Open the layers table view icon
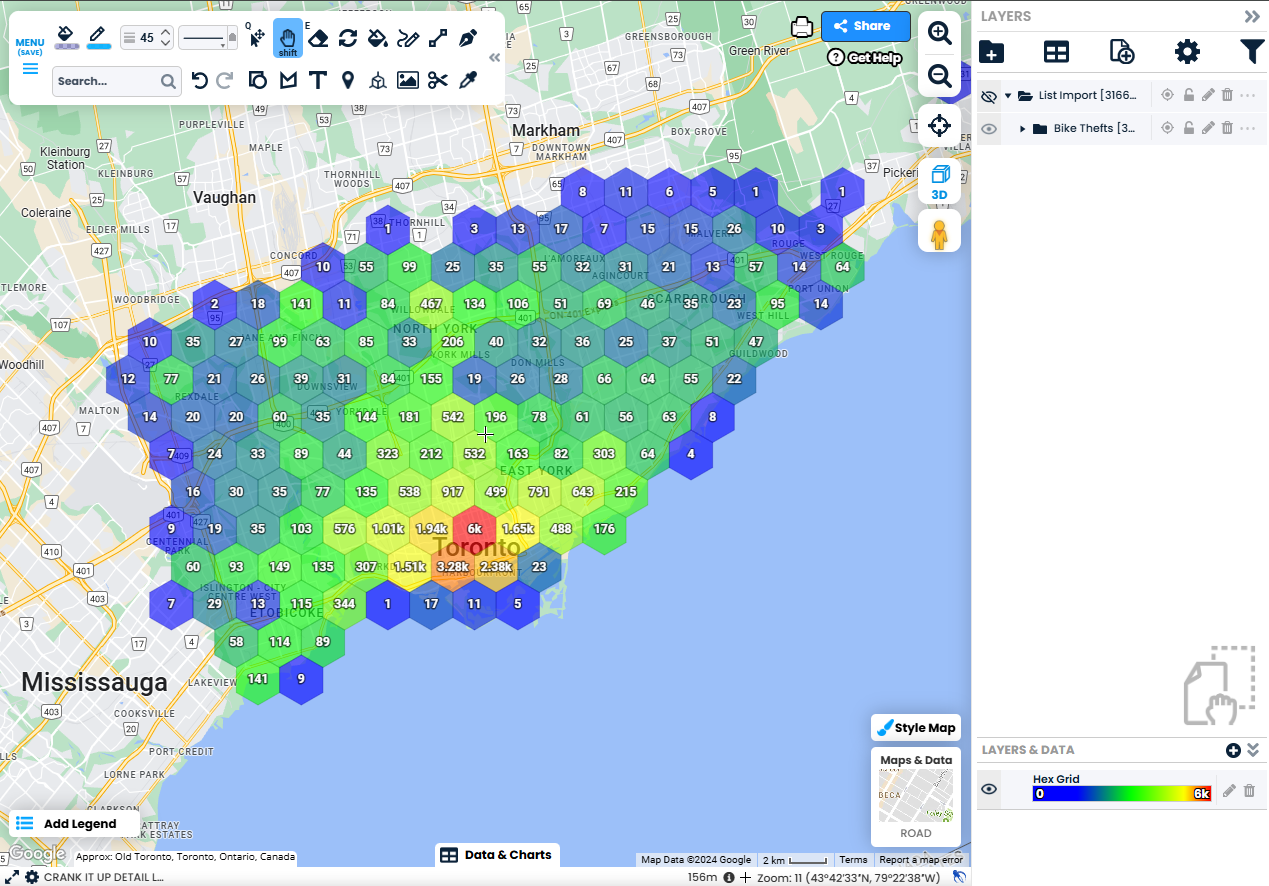Screen dimensions: 1269x886 tap(1056, 52)
